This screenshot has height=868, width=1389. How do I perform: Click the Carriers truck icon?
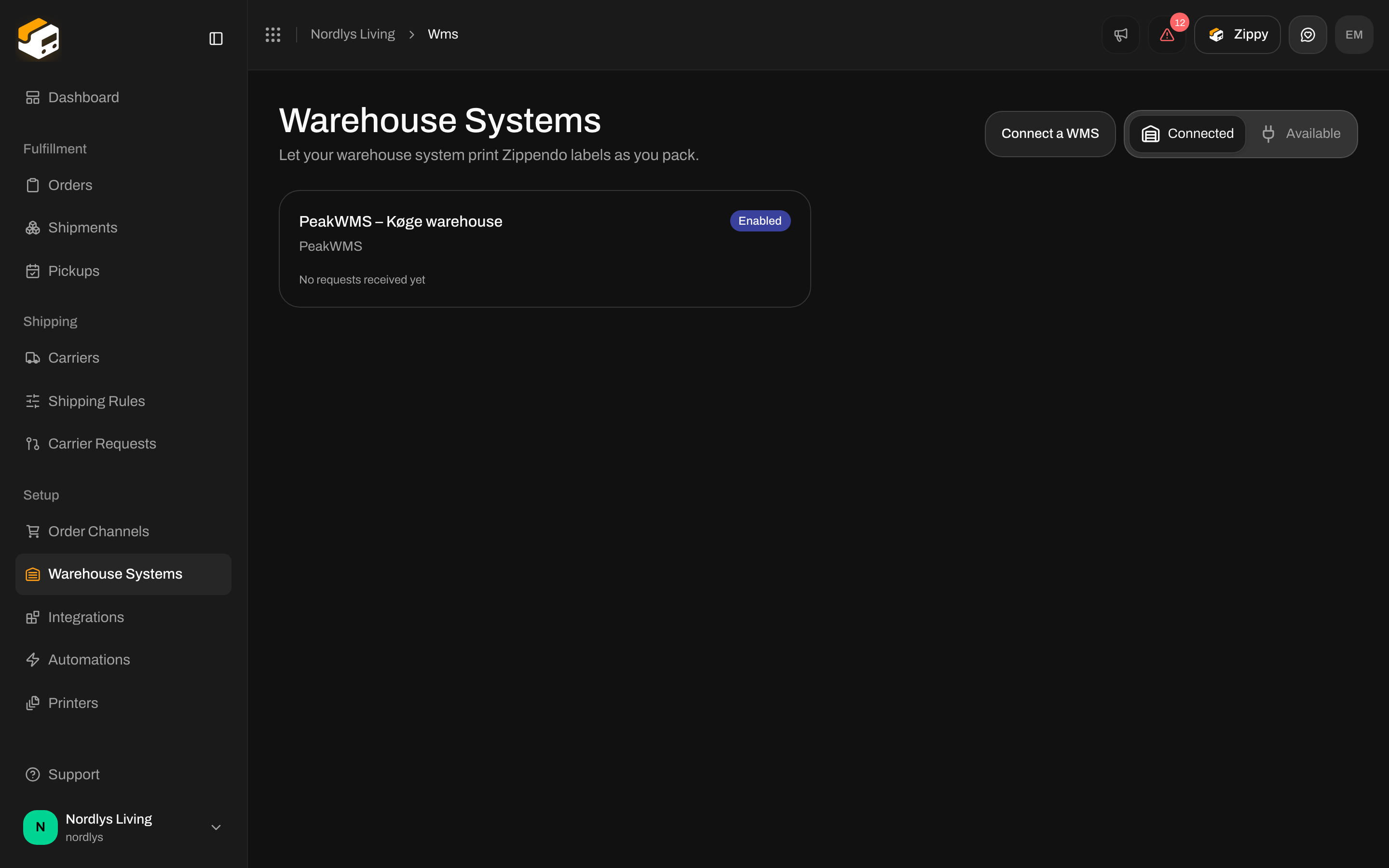click(33, 358)
